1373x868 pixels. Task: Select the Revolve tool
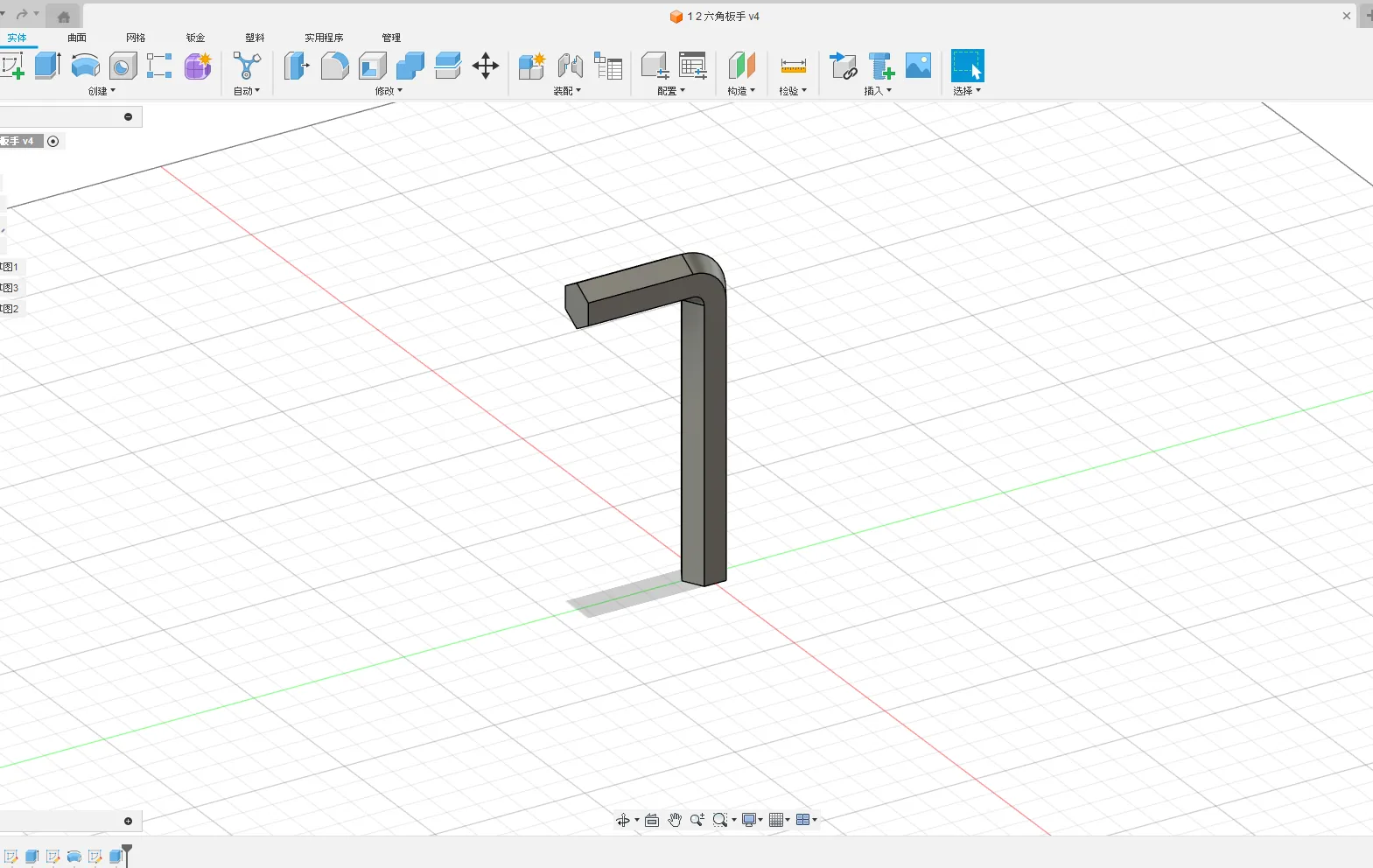coord(85,66)
